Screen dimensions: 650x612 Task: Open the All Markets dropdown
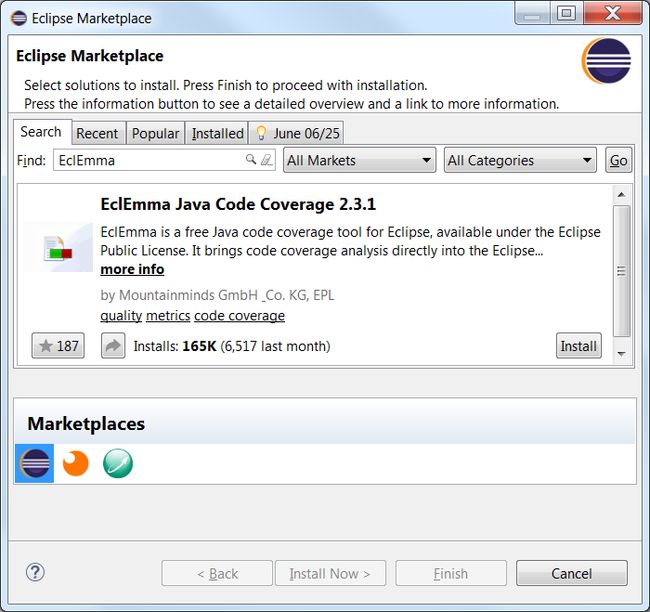click(359, 160)
